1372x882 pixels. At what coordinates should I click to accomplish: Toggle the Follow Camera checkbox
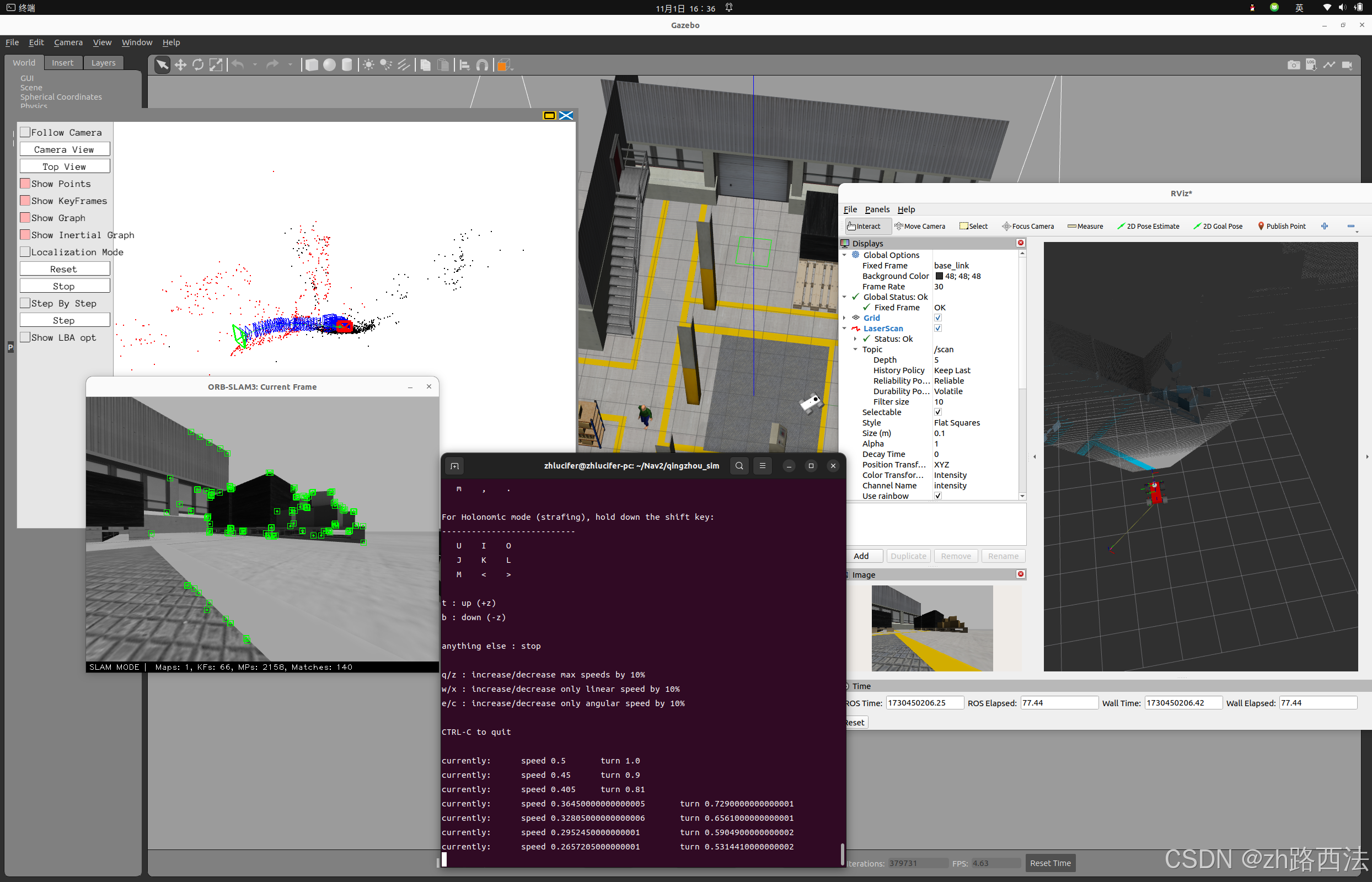pos(26,132)
